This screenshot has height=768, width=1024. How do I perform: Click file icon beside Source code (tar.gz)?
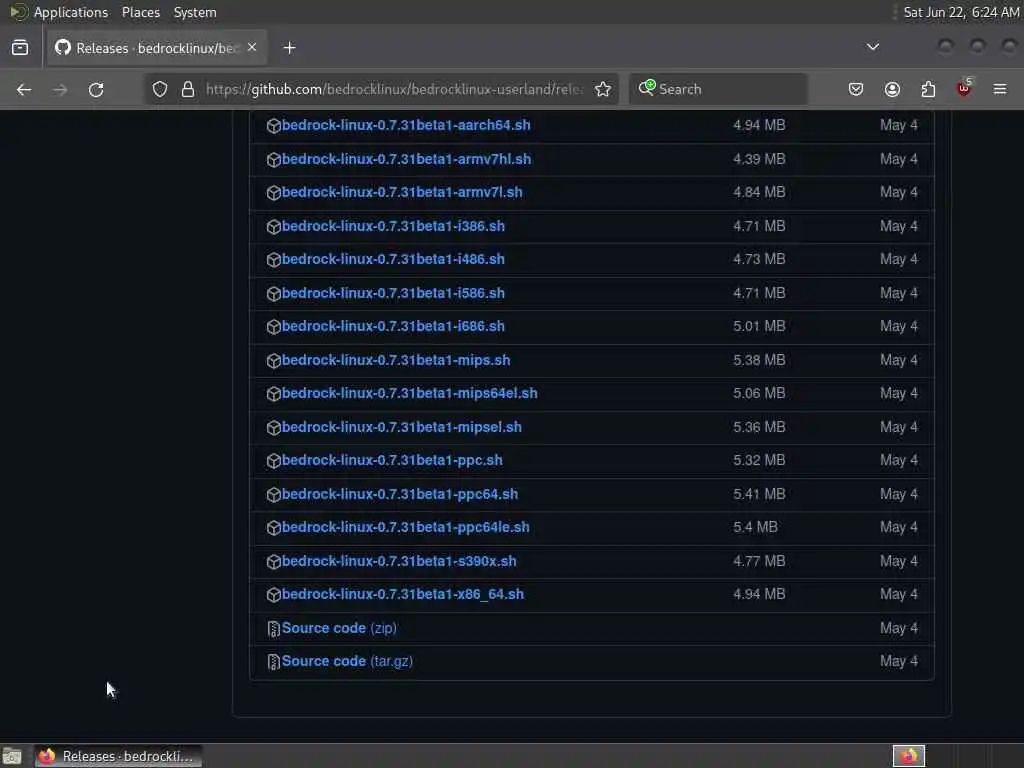274,662
